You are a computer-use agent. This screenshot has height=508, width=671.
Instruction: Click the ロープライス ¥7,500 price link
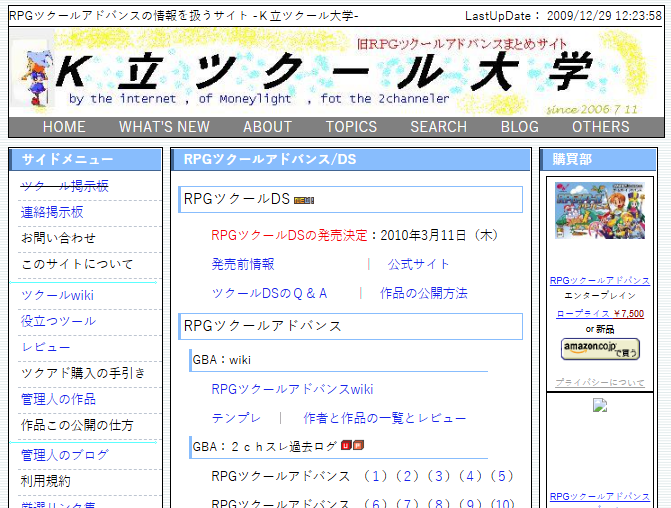599,313
